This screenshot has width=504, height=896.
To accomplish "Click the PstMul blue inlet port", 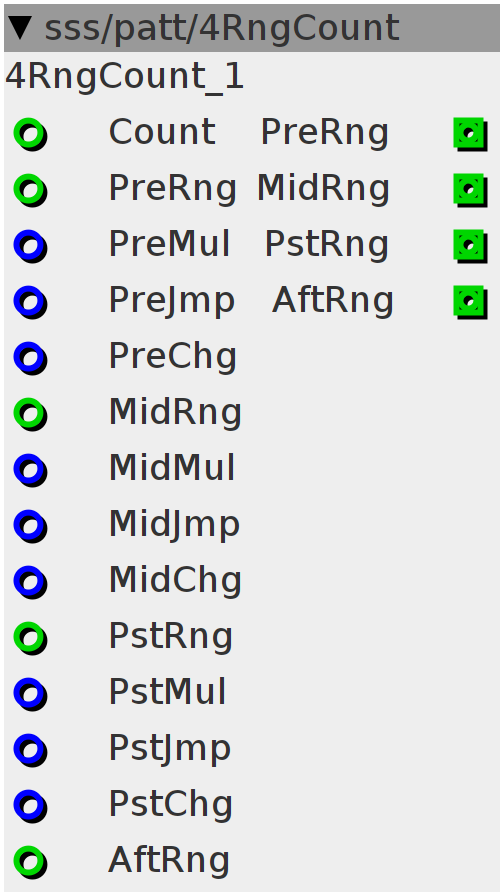I will point(30,694).
